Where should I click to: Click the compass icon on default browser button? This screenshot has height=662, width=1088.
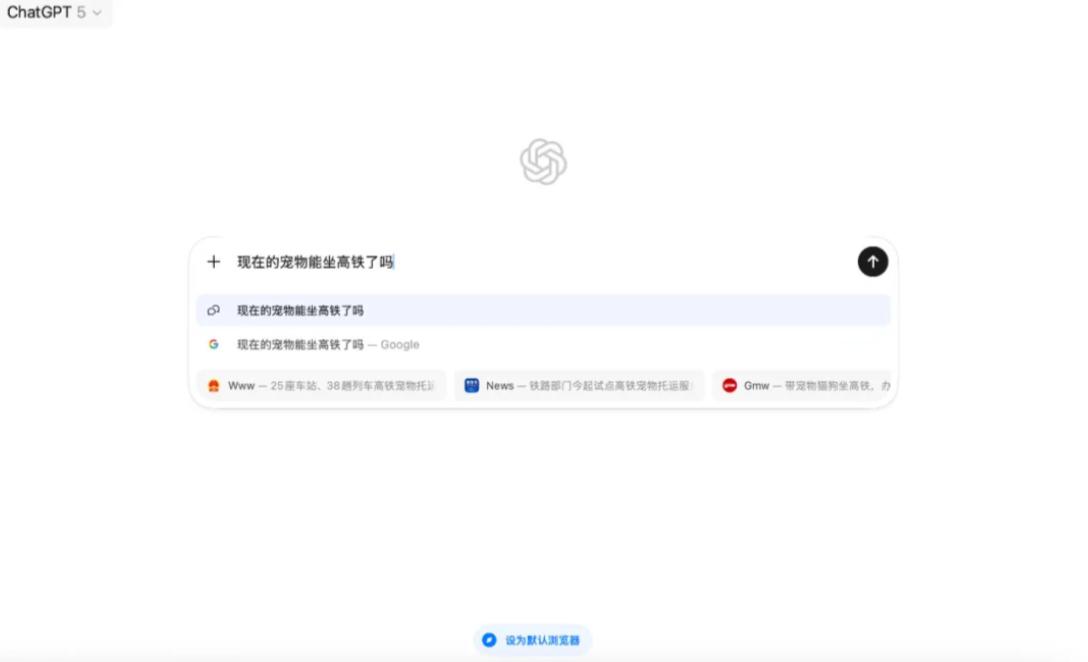pyautogui.click(x=489, y=640)
